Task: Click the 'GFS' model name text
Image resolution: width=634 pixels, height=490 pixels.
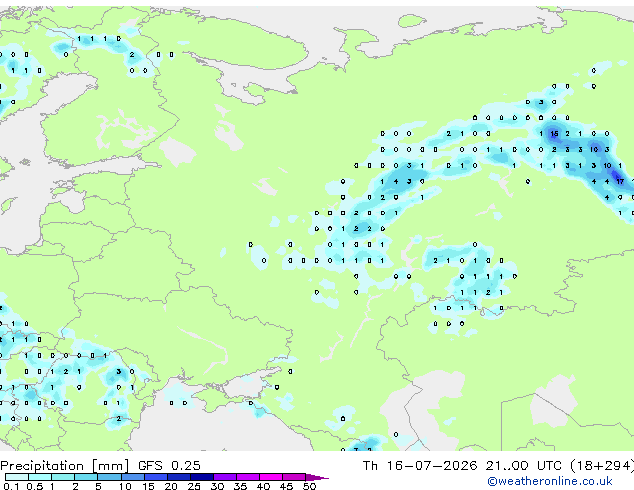Action: [x=150, y=466]
